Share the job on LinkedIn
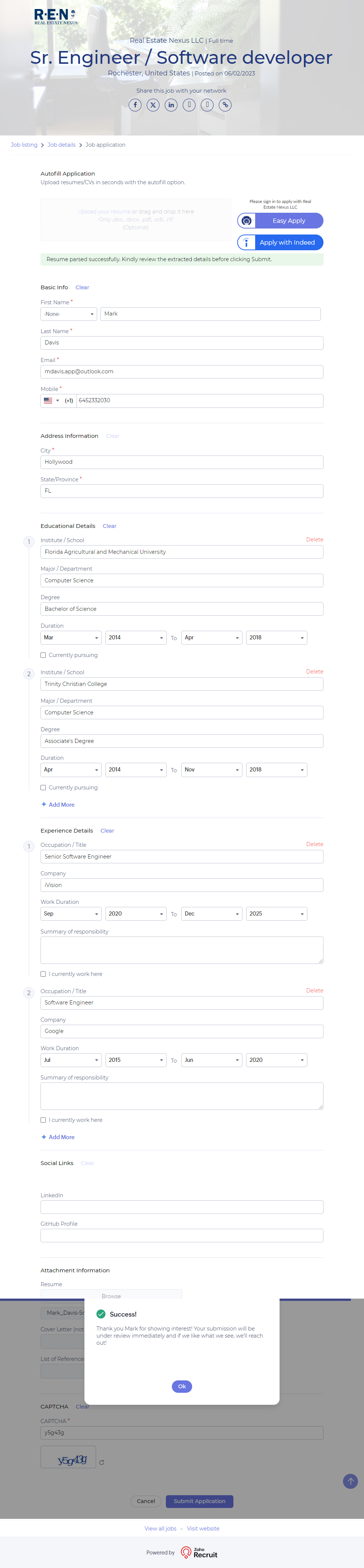The width and height of the screenshot is (364, 1568). coord(171,105)
